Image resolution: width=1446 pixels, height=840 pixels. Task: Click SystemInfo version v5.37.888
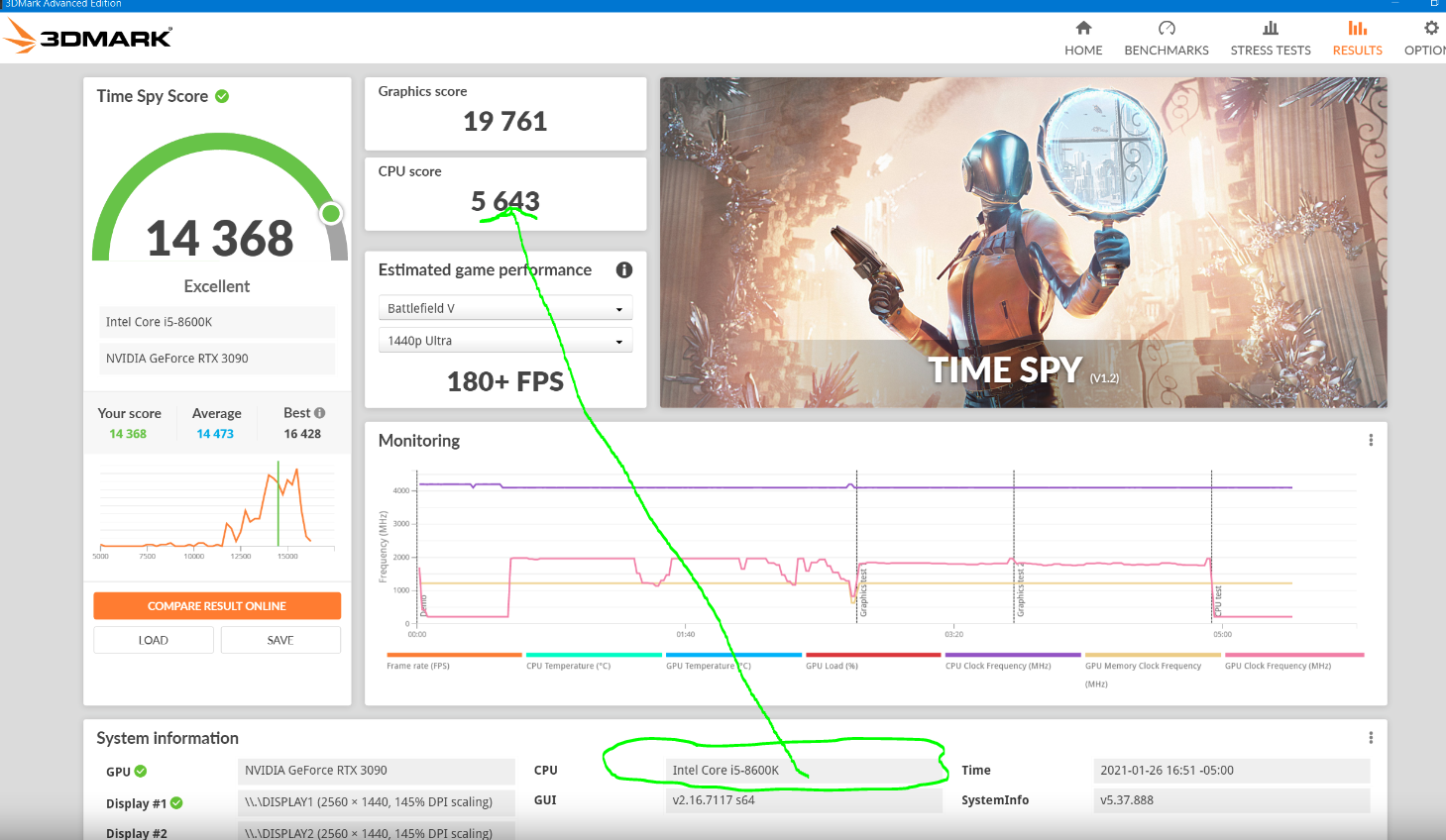(x=1232, y=800)
